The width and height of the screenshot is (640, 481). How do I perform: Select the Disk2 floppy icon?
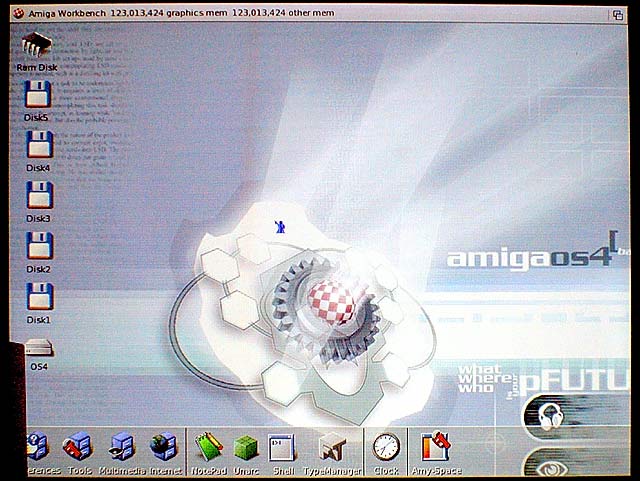click(x=39, y=245)
